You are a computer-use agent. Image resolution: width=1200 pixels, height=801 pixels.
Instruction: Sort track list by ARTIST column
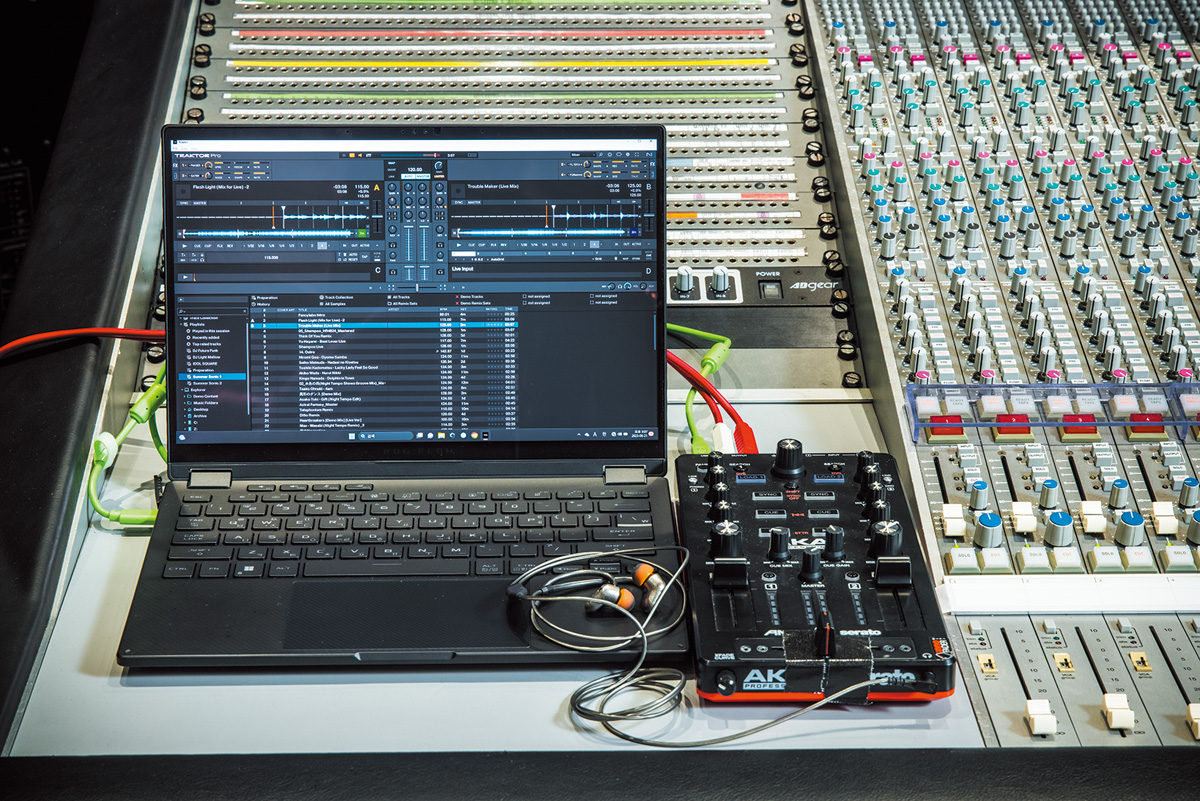point(394,310)
